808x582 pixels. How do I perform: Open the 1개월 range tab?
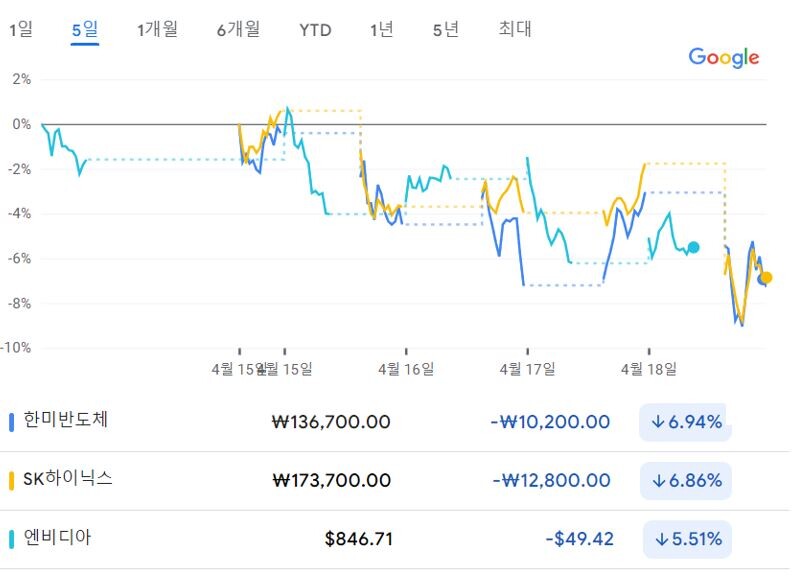click(x=158, y=29)
